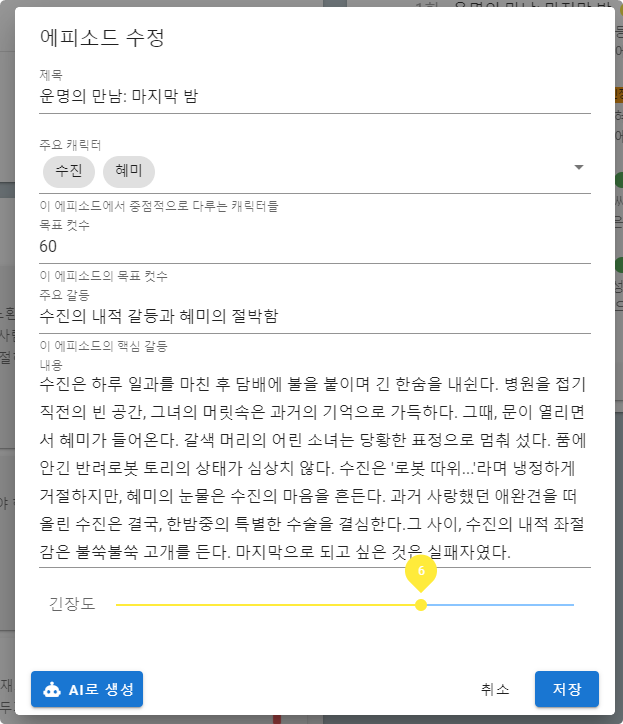Click into the 주요 갈등 text field
The width and height of the screenshot is (623, 724).
tap(315, 316)
